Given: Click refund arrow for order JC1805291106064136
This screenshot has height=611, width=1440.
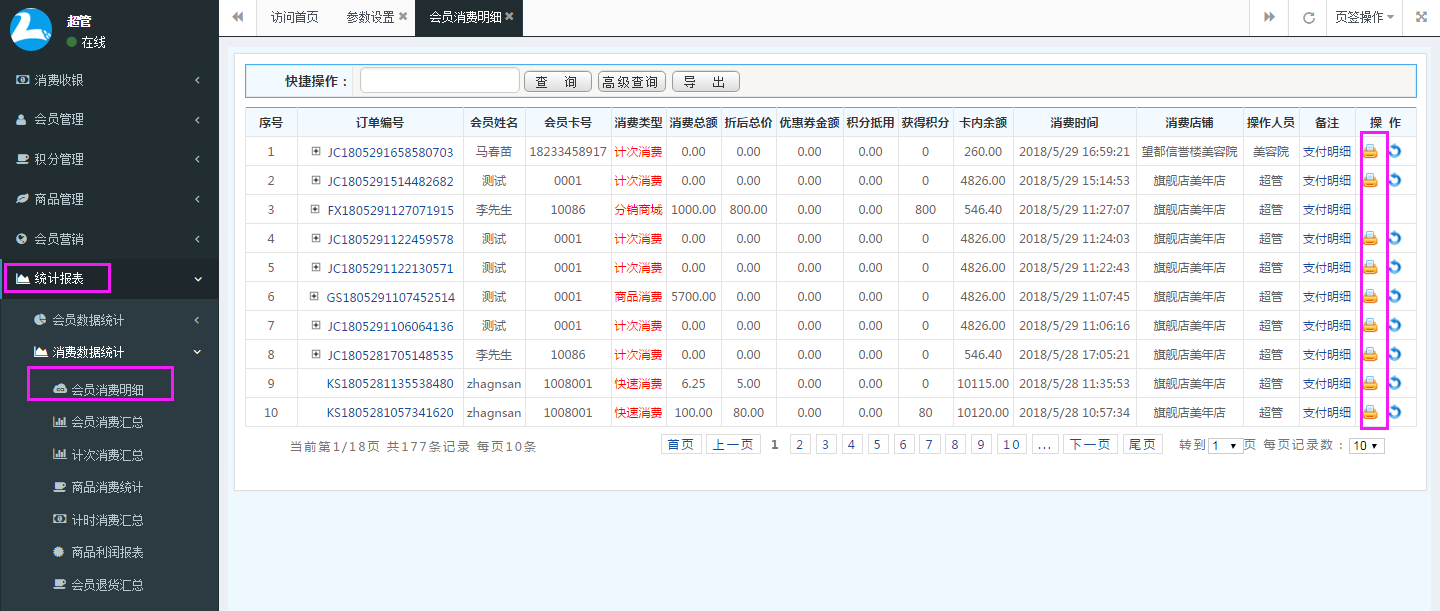Looking at the screenshot, I should (1395, 326).
